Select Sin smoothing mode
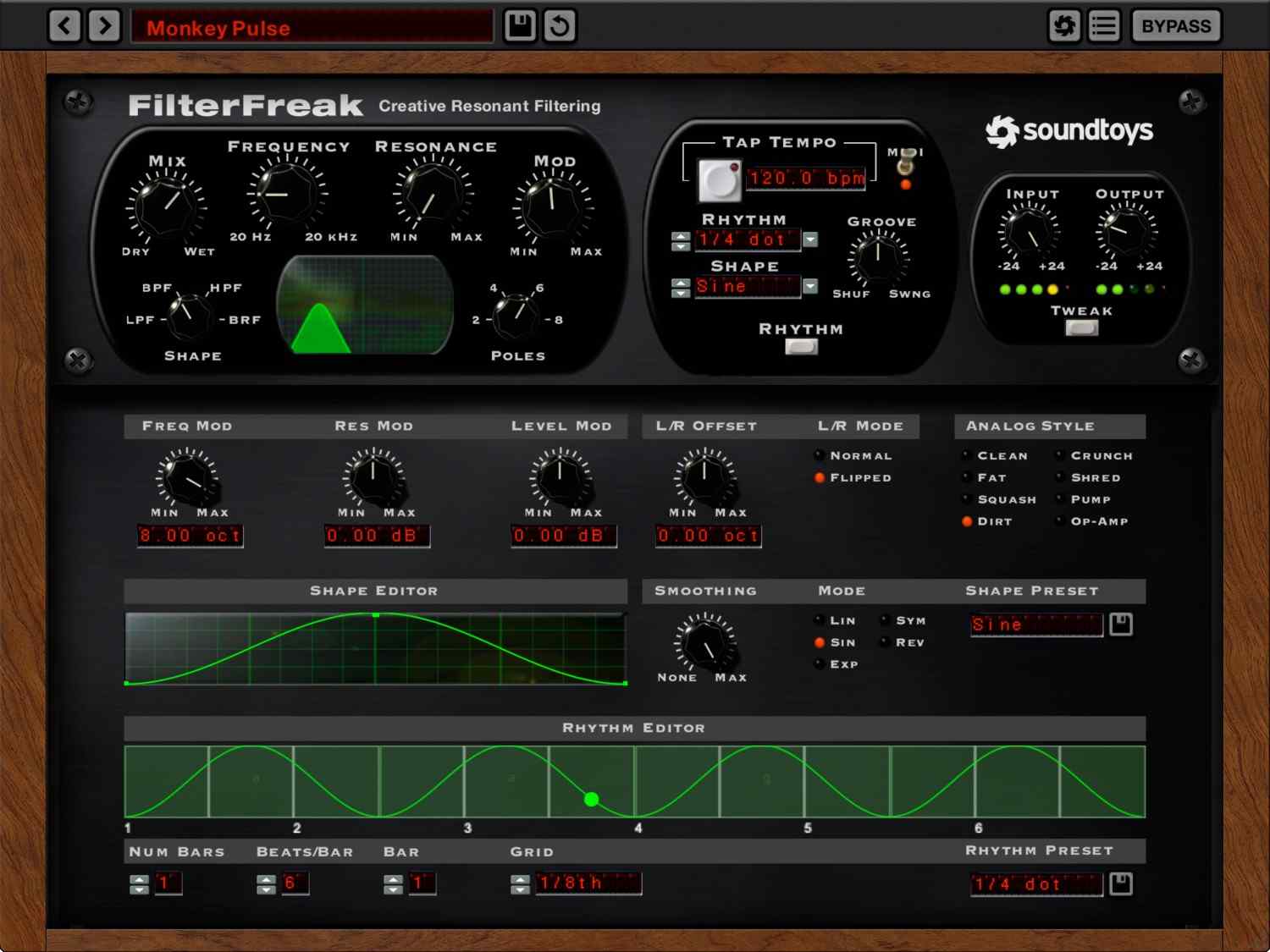Image resolution: width=1270 pixels, height=952 pixels. click(x=820, y=642)
